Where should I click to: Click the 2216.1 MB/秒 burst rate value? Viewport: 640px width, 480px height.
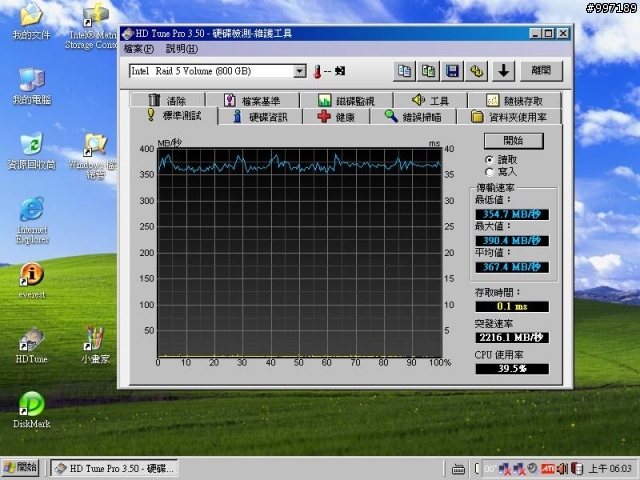click(512, 338)
